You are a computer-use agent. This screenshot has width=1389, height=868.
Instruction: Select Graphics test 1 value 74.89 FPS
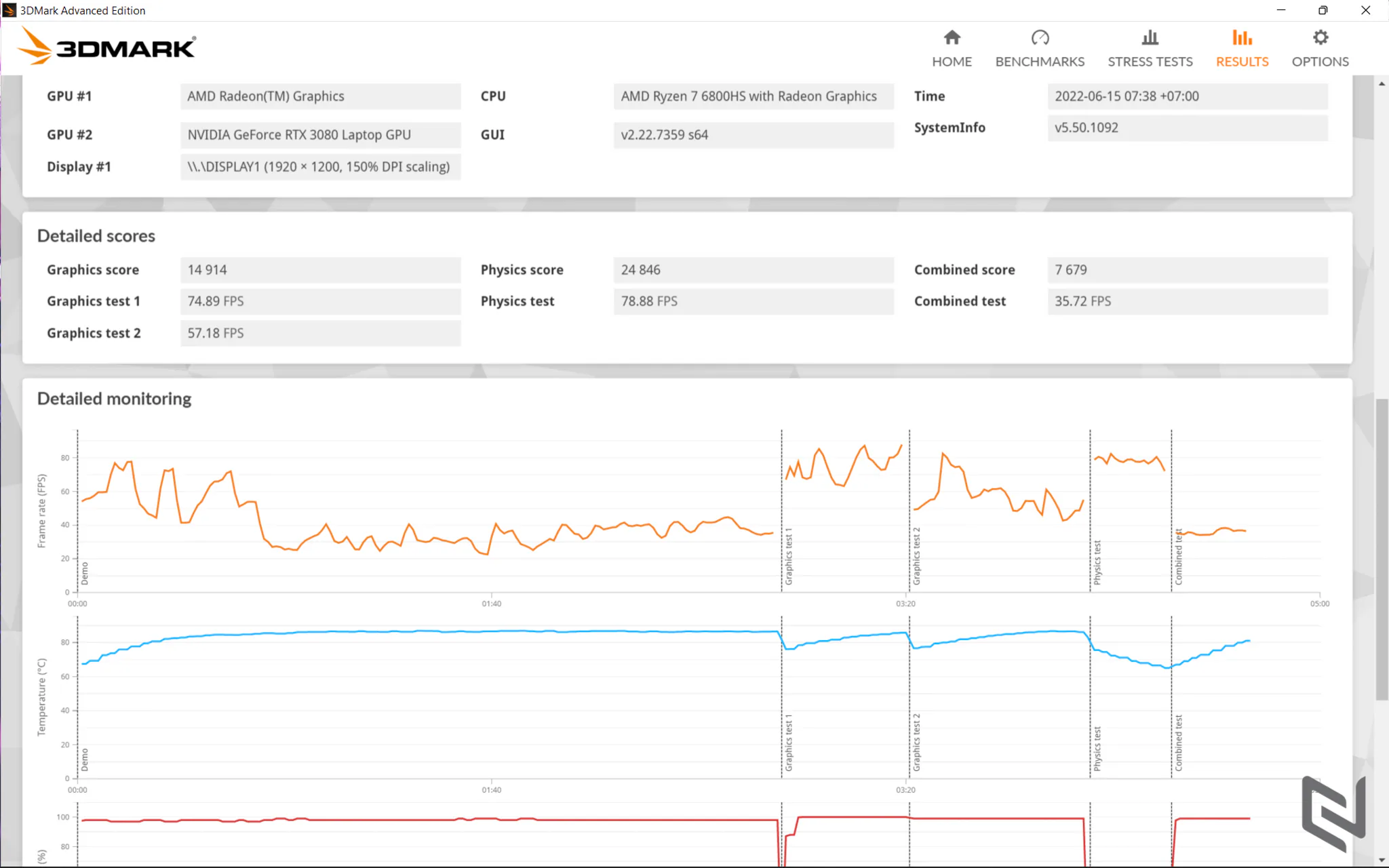[320, 301]
